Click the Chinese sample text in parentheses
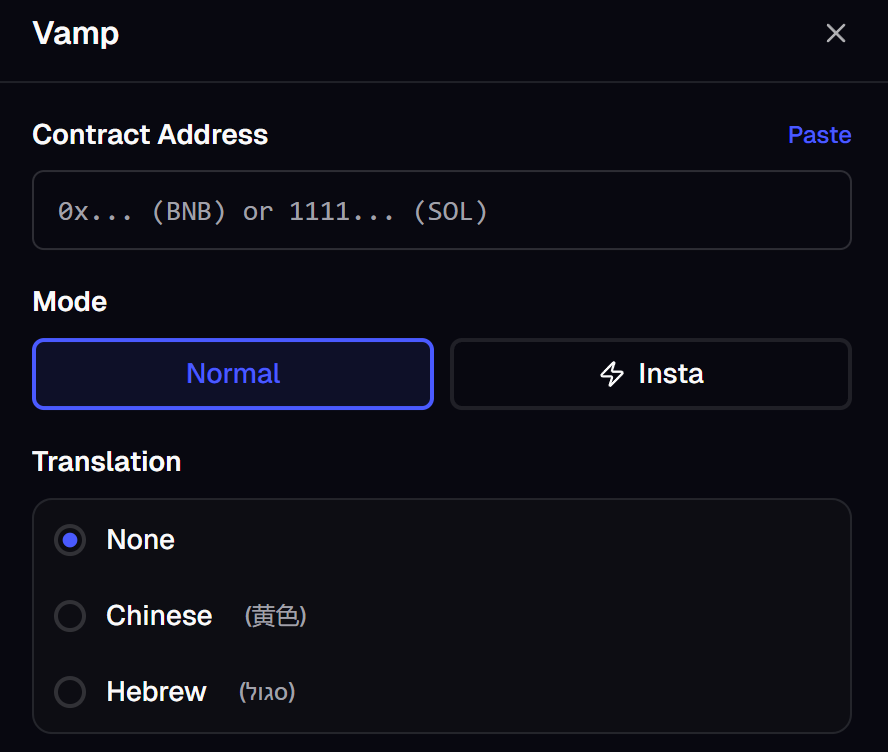888x752 pixels. (x=275, y=616)
